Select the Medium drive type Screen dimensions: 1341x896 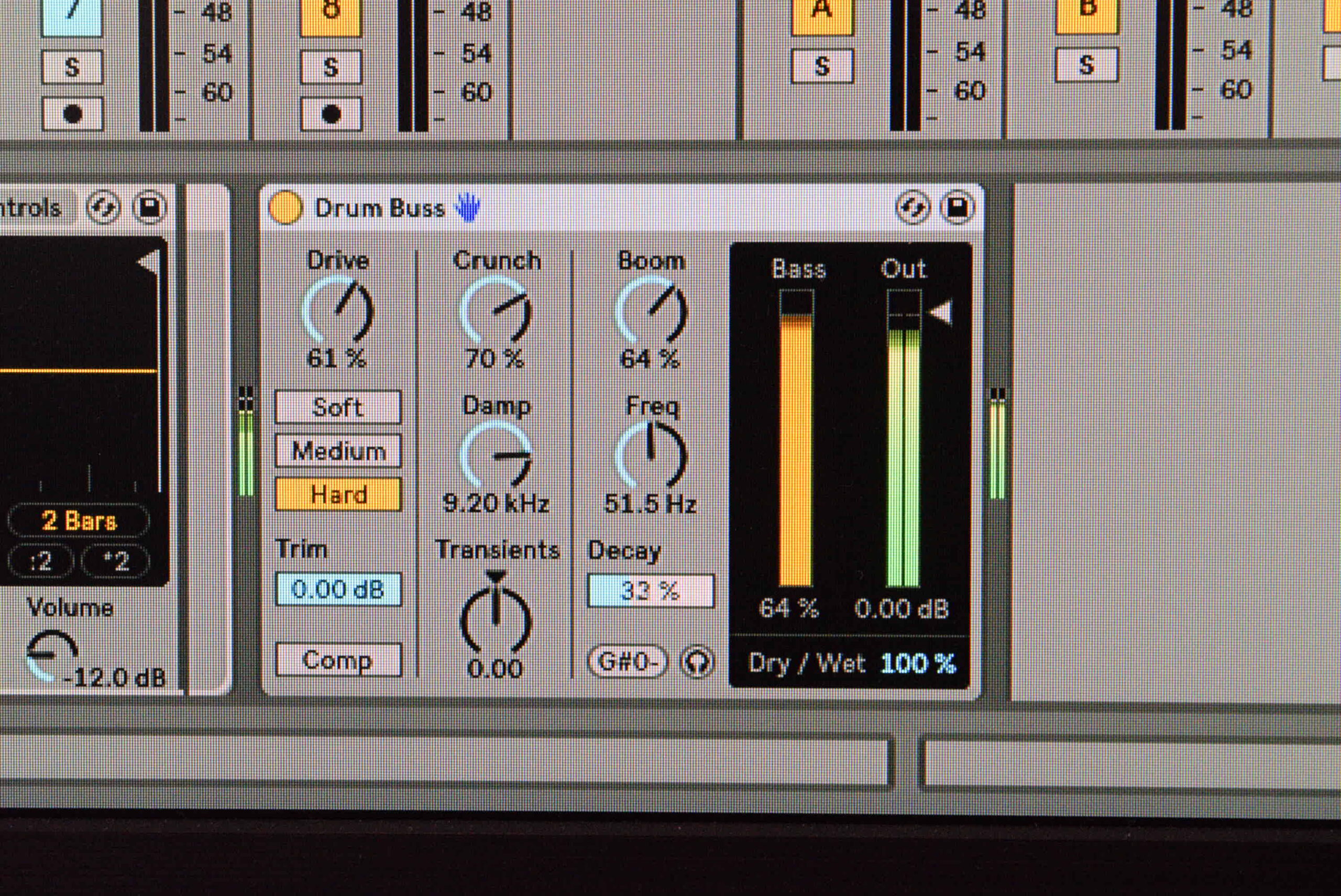tap(338, 451)
